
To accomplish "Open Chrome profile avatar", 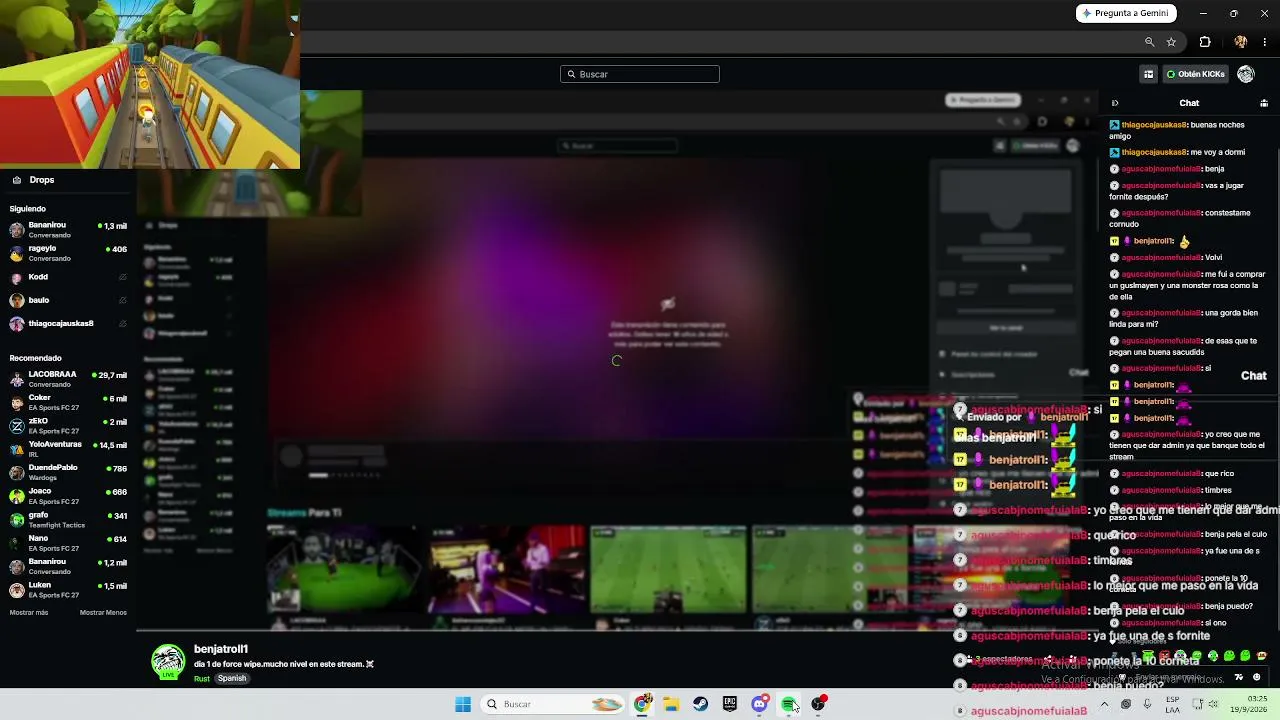I will 1241,42.
